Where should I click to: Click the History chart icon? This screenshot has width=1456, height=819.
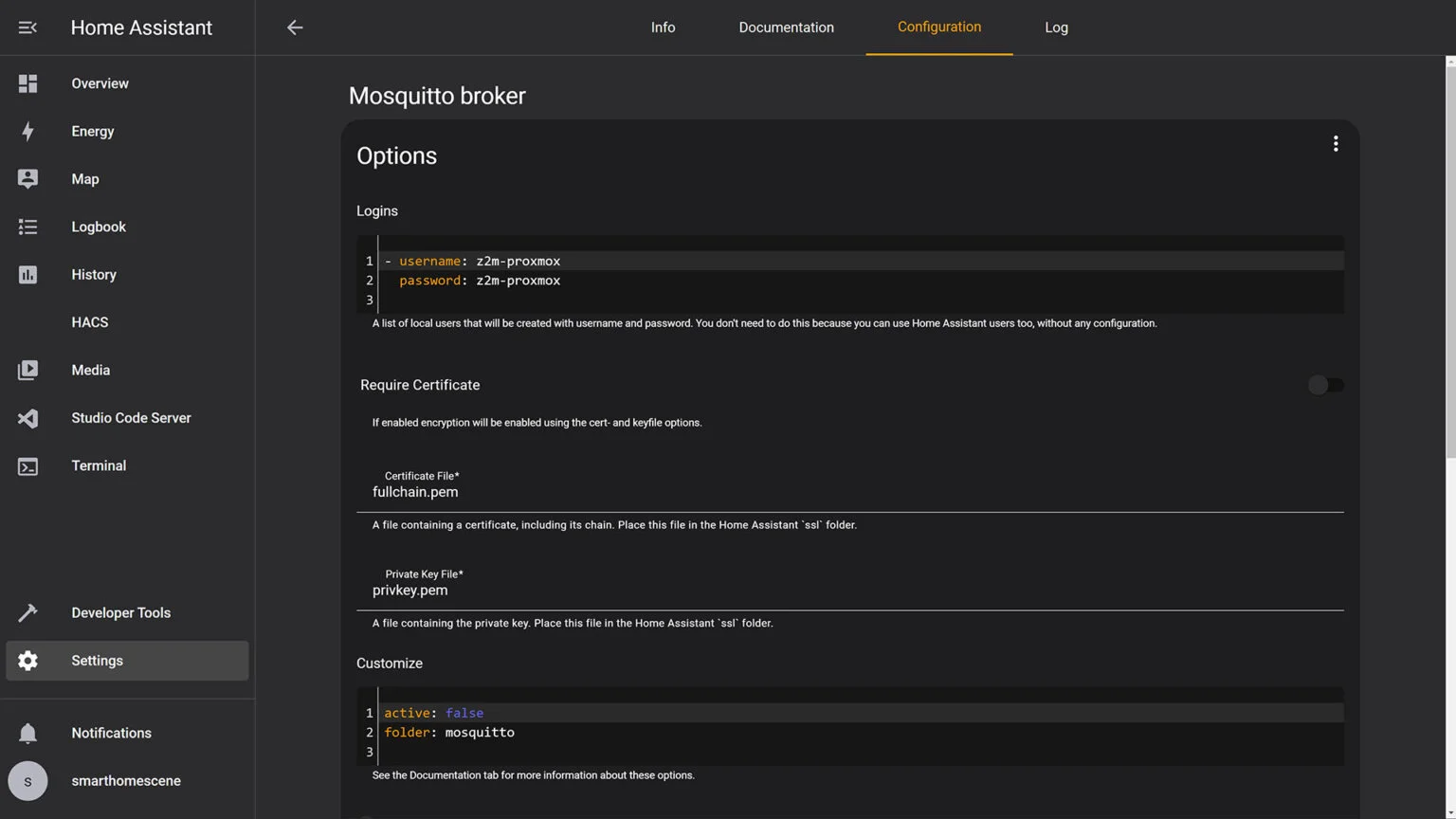pyautogui.click(x=27, y=275)
